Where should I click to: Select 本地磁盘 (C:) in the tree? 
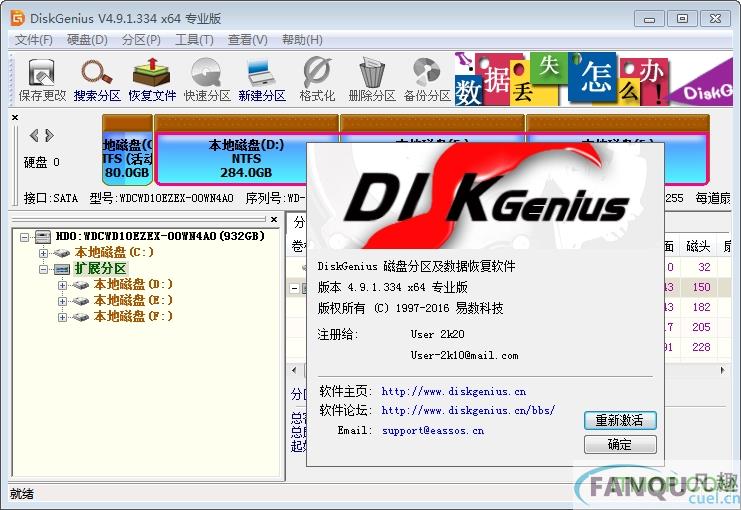(x=114, y=252)
